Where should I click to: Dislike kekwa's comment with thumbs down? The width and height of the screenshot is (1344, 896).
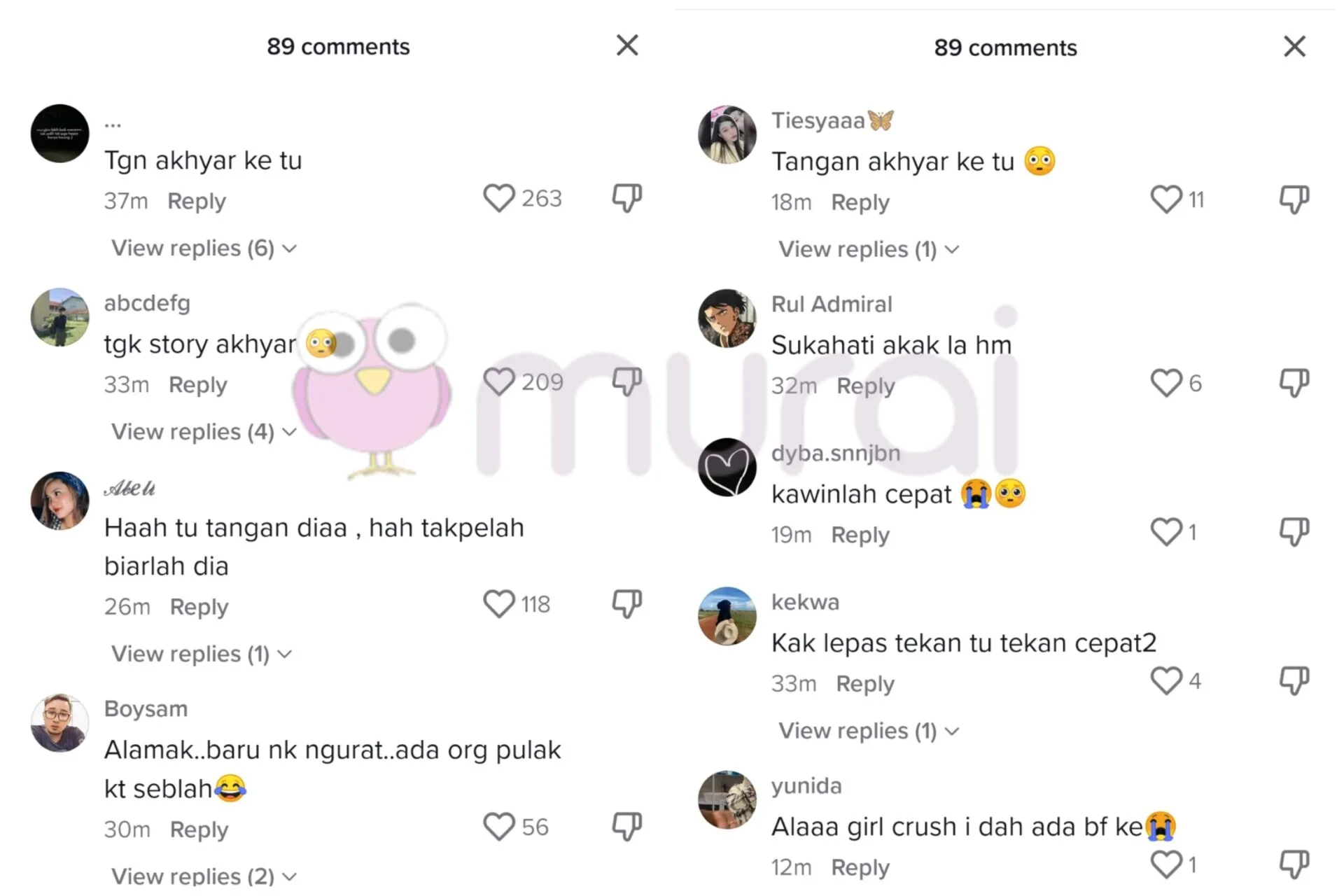point(1294,680)
